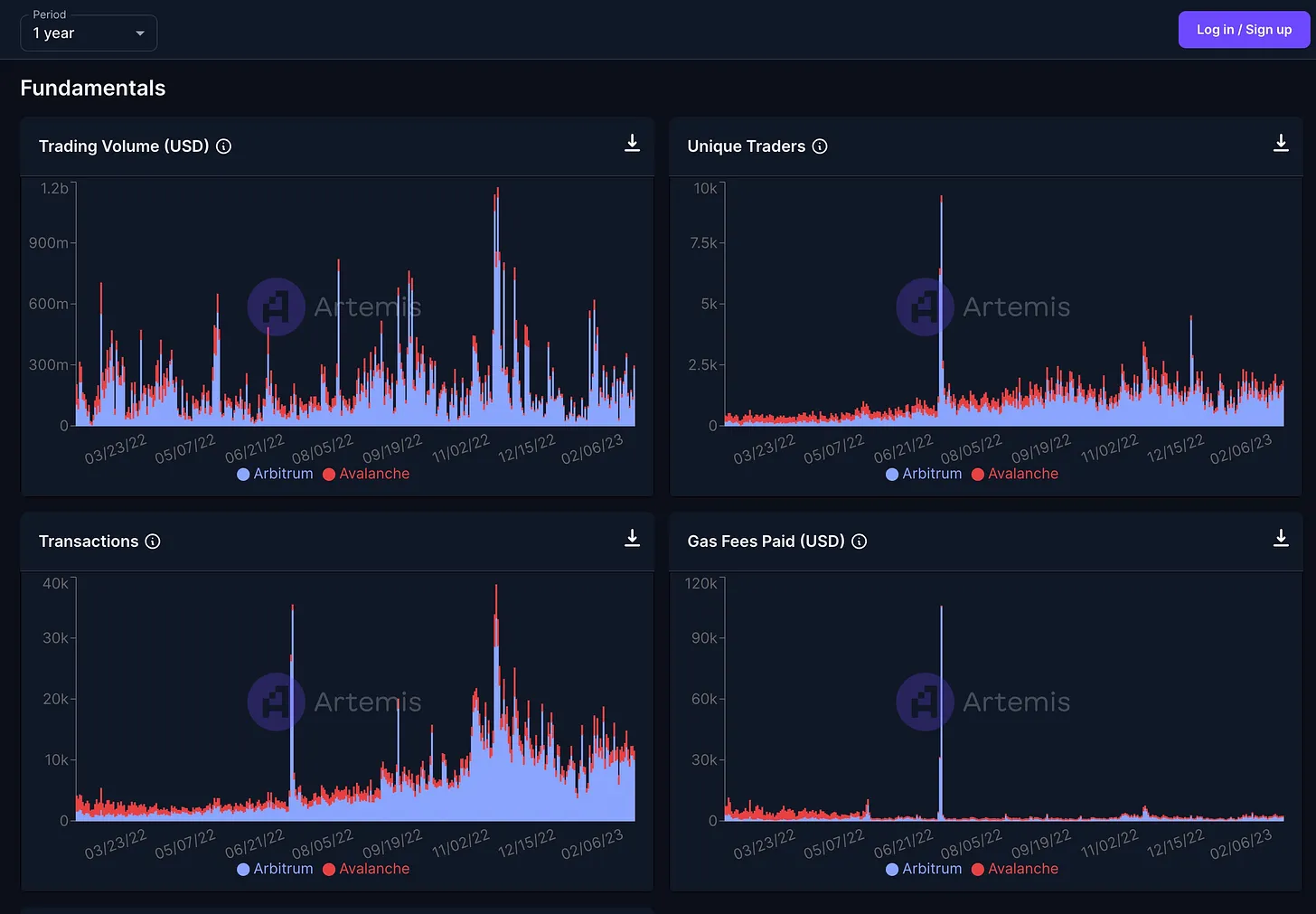Toggle Avalanche series in Unique Traders legend
Viewport: 1316px width, 914px height.
coord(1015,474)
